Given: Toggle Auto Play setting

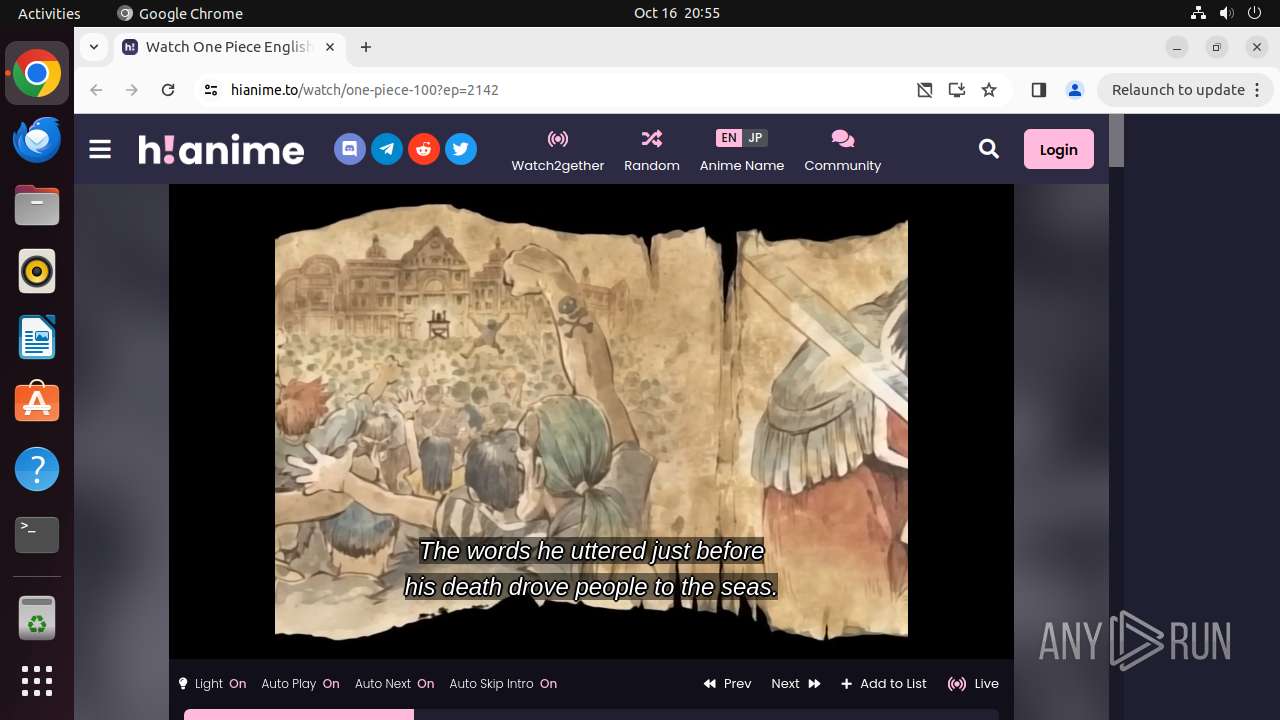Looking at the screenshot, I should tap(300, 684).
